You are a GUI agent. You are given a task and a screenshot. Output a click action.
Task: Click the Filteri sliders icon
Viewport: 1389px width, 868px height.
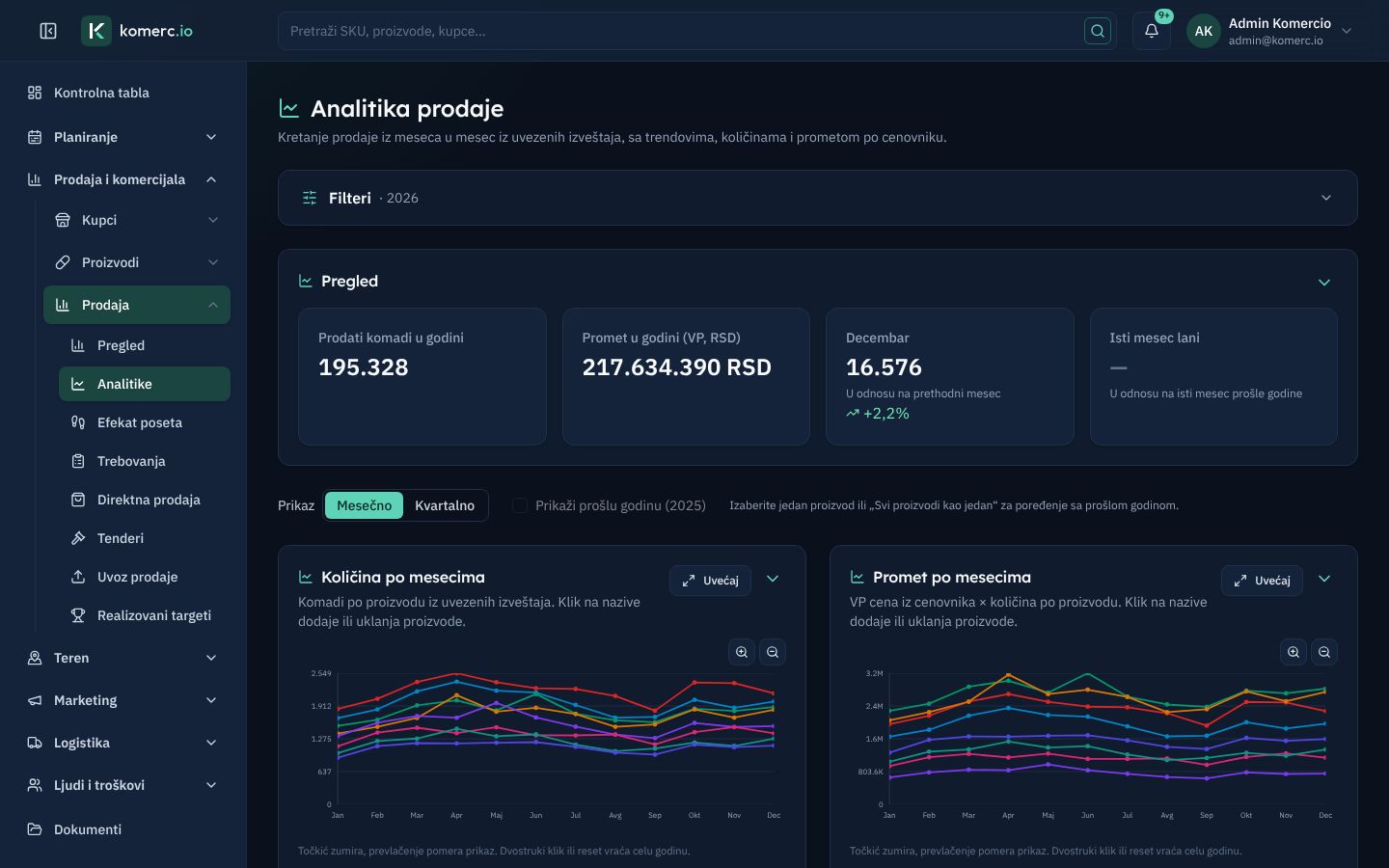pyautogui.click(x=310, y=198)
